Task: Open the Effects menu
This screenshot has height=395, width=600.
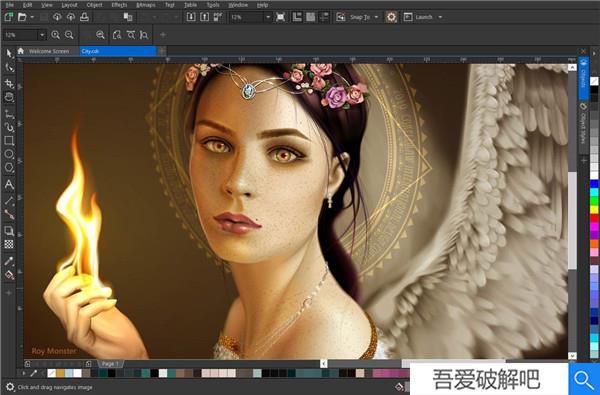Action: tap(119, 5)
